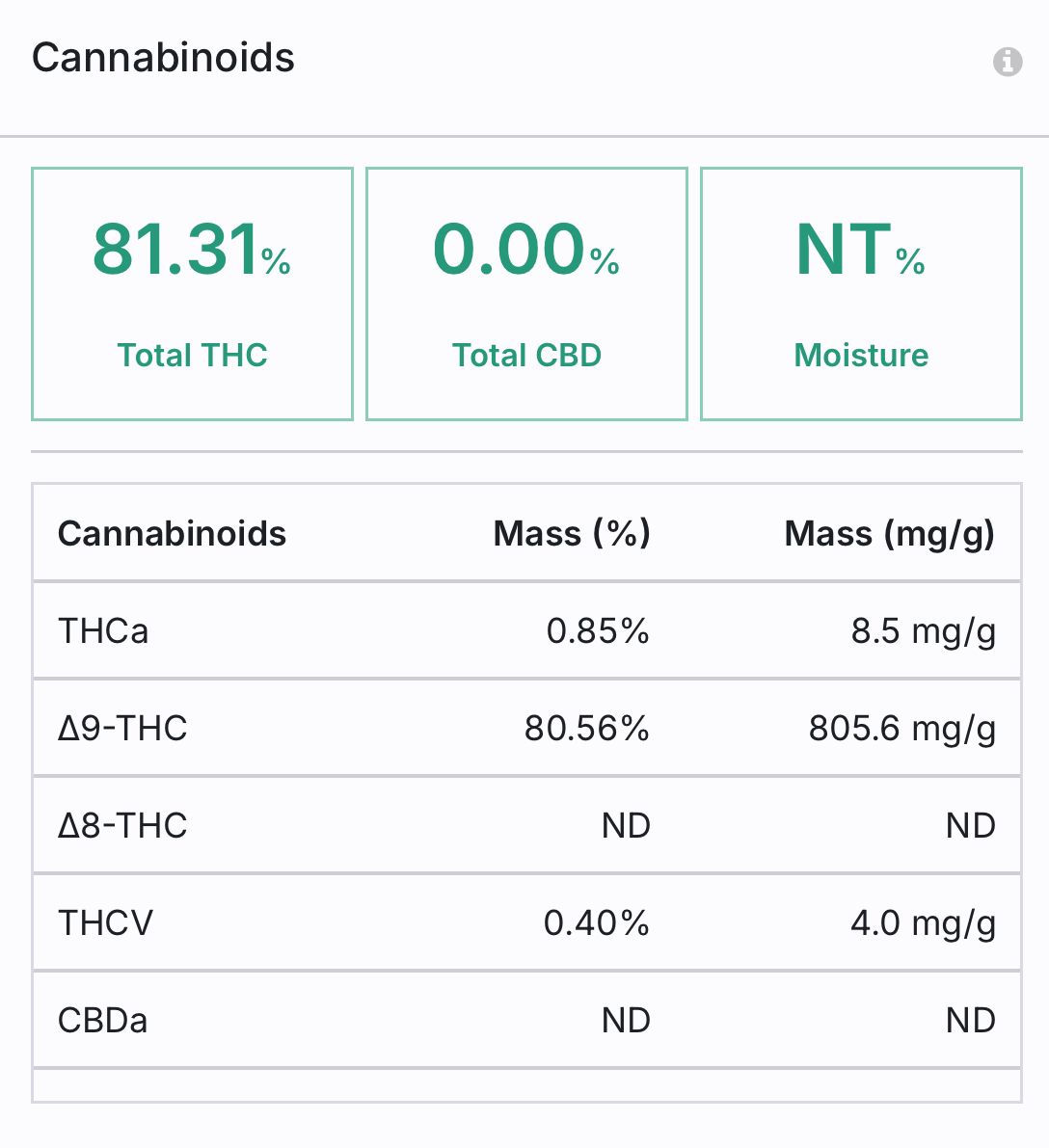Click the 80.56% mass percentage value
This screenshot has height=1148, width=1049.
[587, 729]
